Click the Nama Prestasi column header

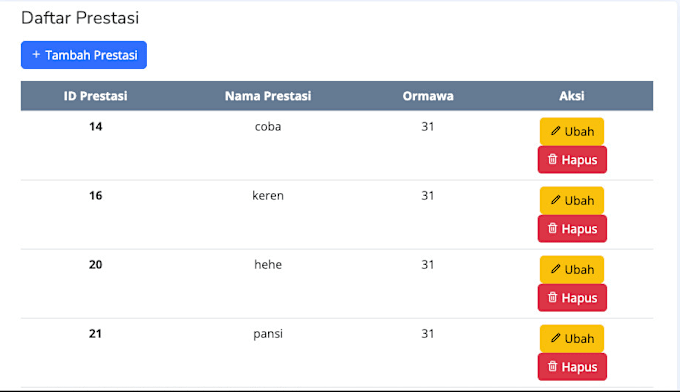click(x=268, y=96)
